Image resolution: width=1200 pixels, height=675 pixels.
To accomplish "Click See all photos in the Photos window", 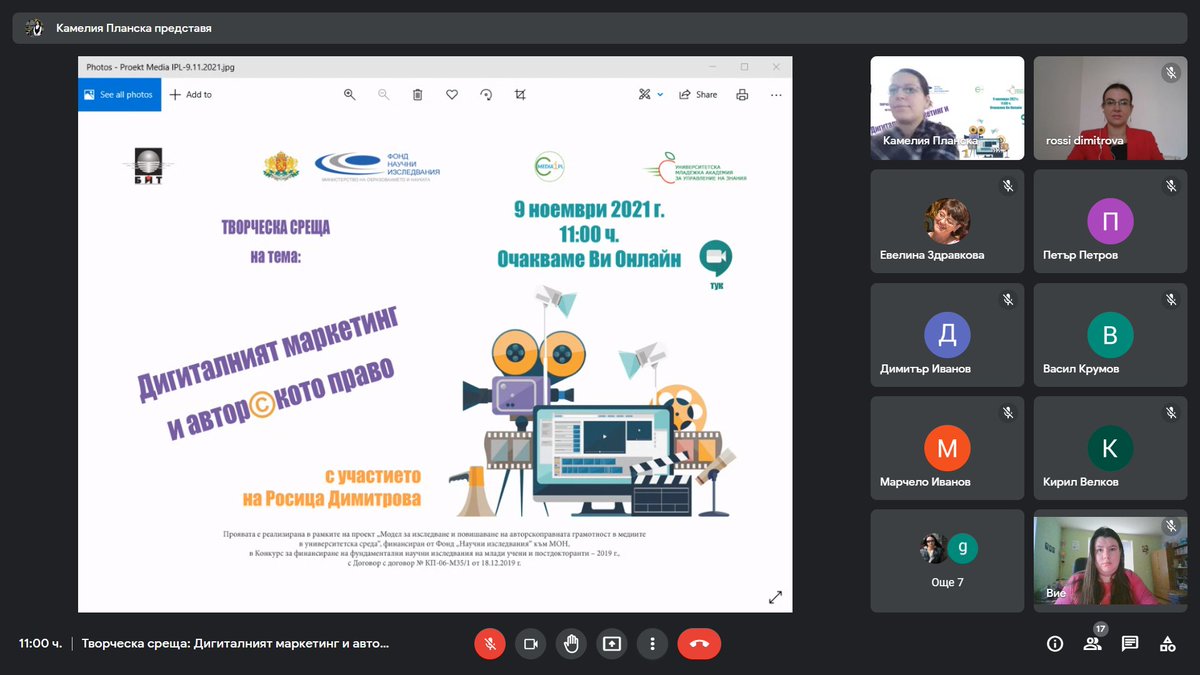I will tap(119, 94).
